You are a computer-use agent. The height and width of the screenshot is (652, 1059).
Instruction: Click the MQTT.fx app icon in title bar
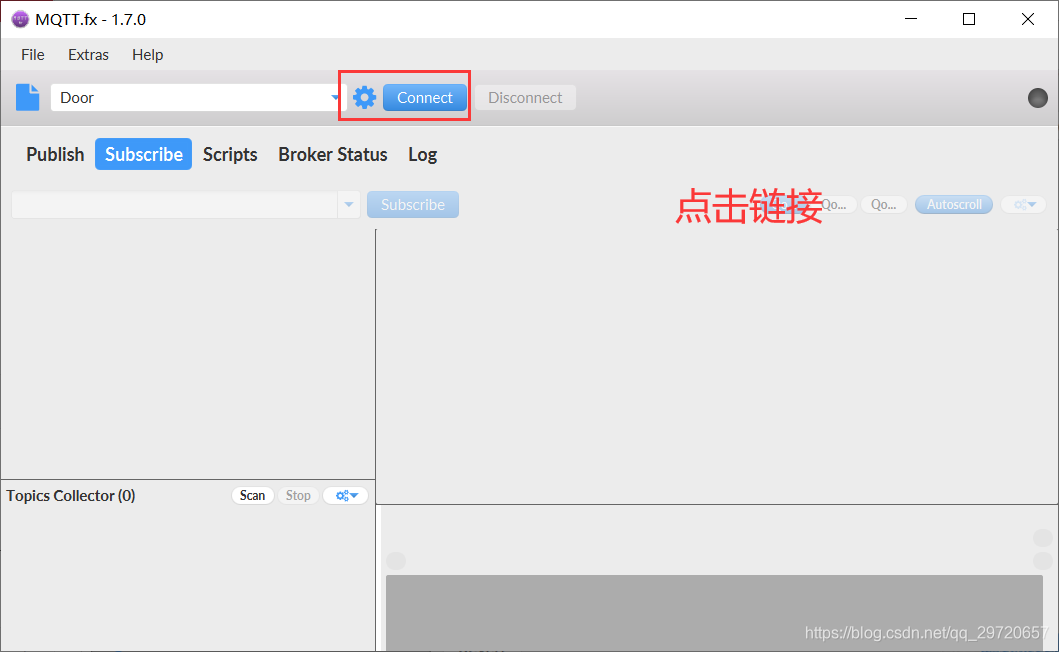point(20,19)
